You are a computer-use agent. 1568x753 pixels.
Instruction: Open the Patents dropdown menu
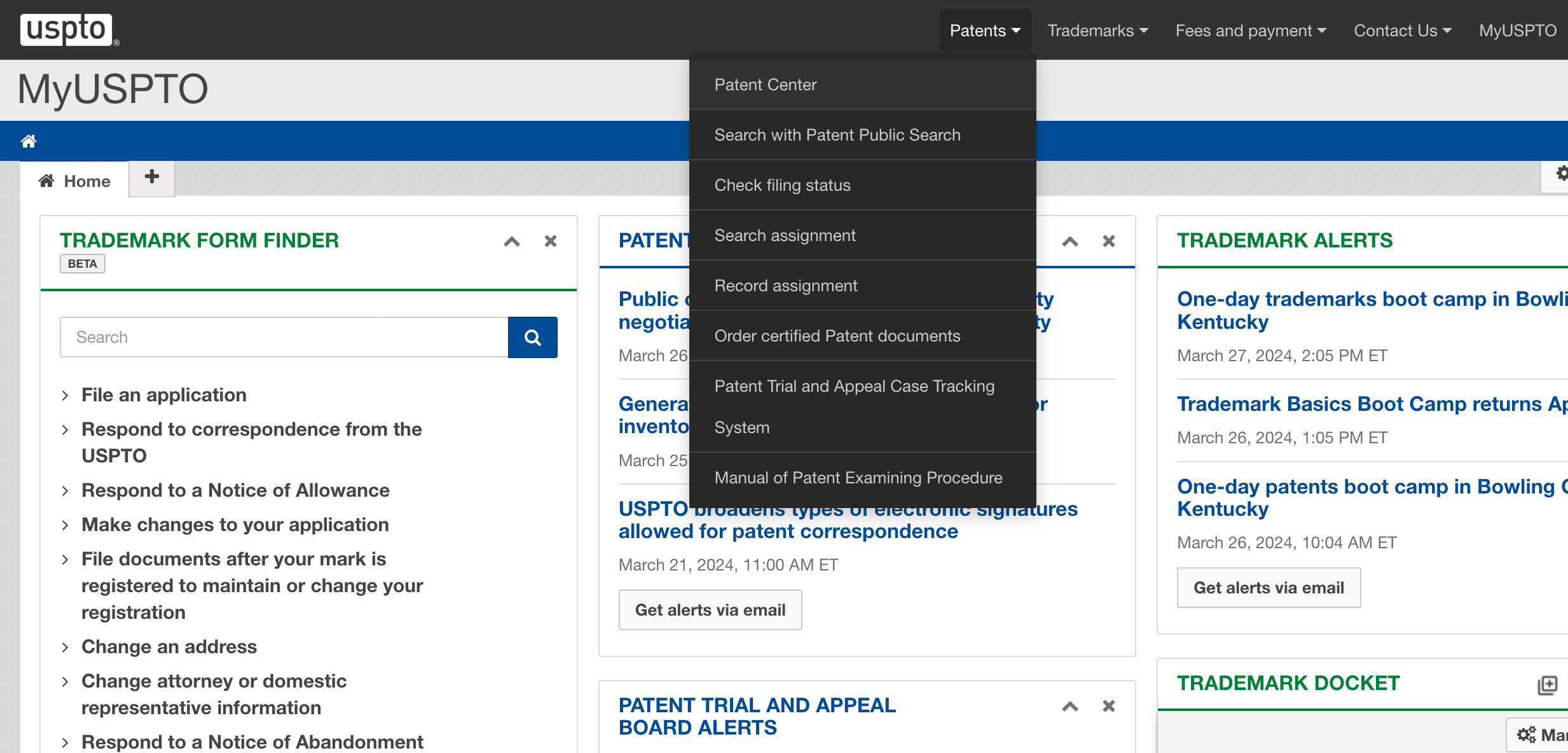(x=985, y=31)
